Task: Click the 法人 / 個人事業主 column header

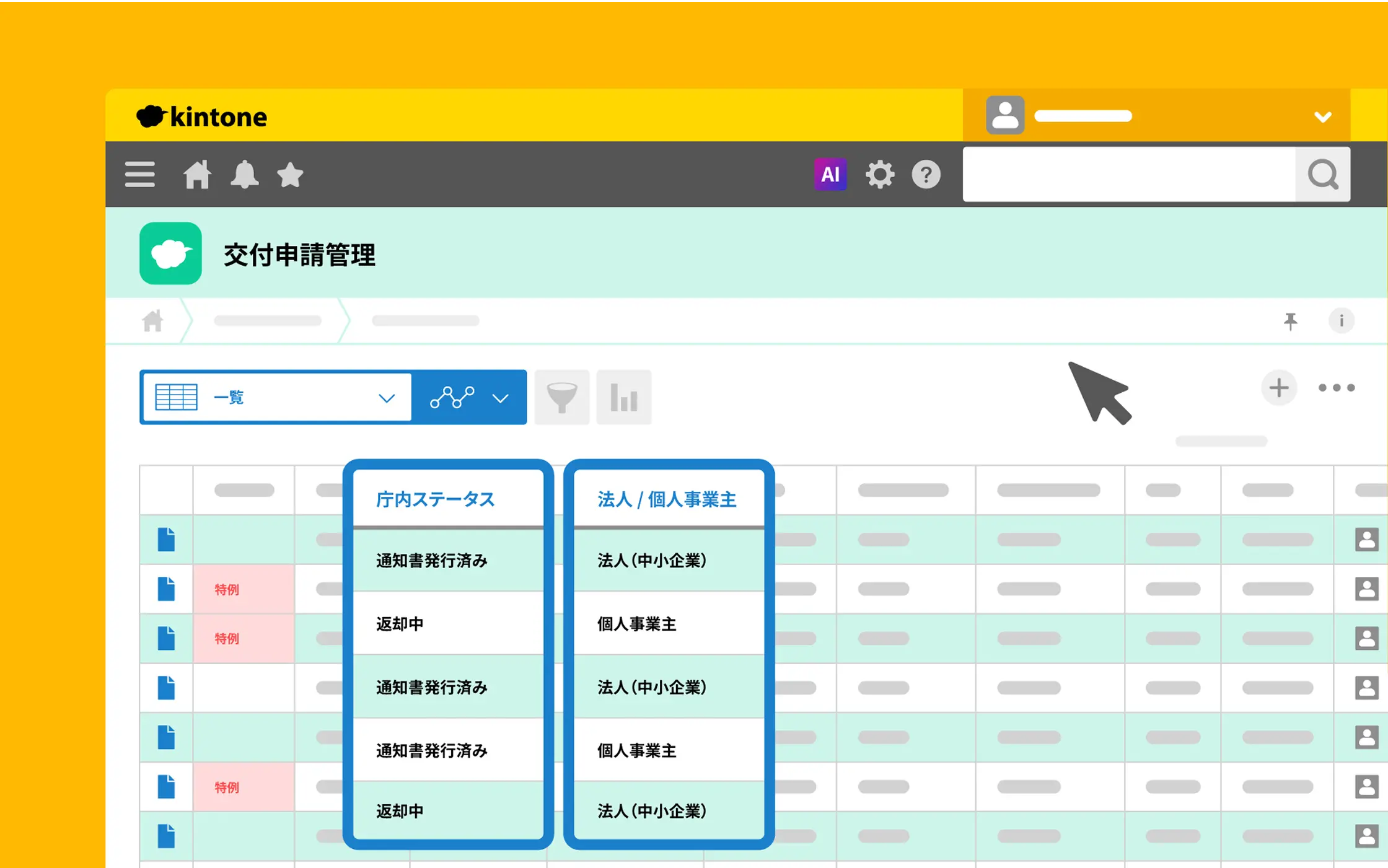Action: pyautogui.click(x=667, y=499)
